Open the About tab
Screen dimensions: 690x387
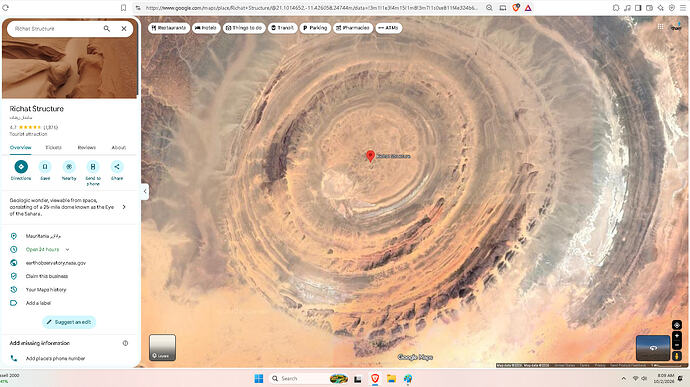[119, 147]
